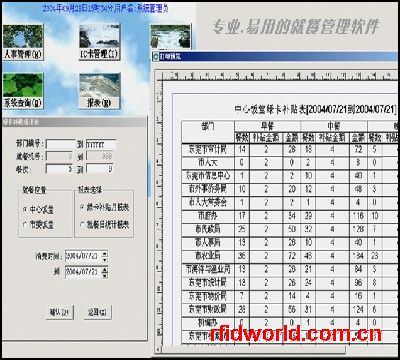The width and height of the screenshot is (400, 360).
Task: Click the waterfall image icon in top row
Action: point(170,37)
